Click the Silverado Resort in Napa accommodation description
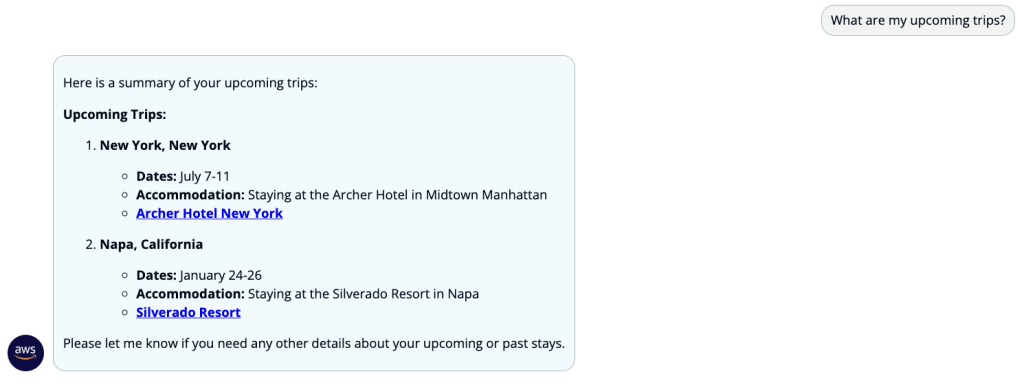The image size is (1024, 385). (x=364, y=294)
